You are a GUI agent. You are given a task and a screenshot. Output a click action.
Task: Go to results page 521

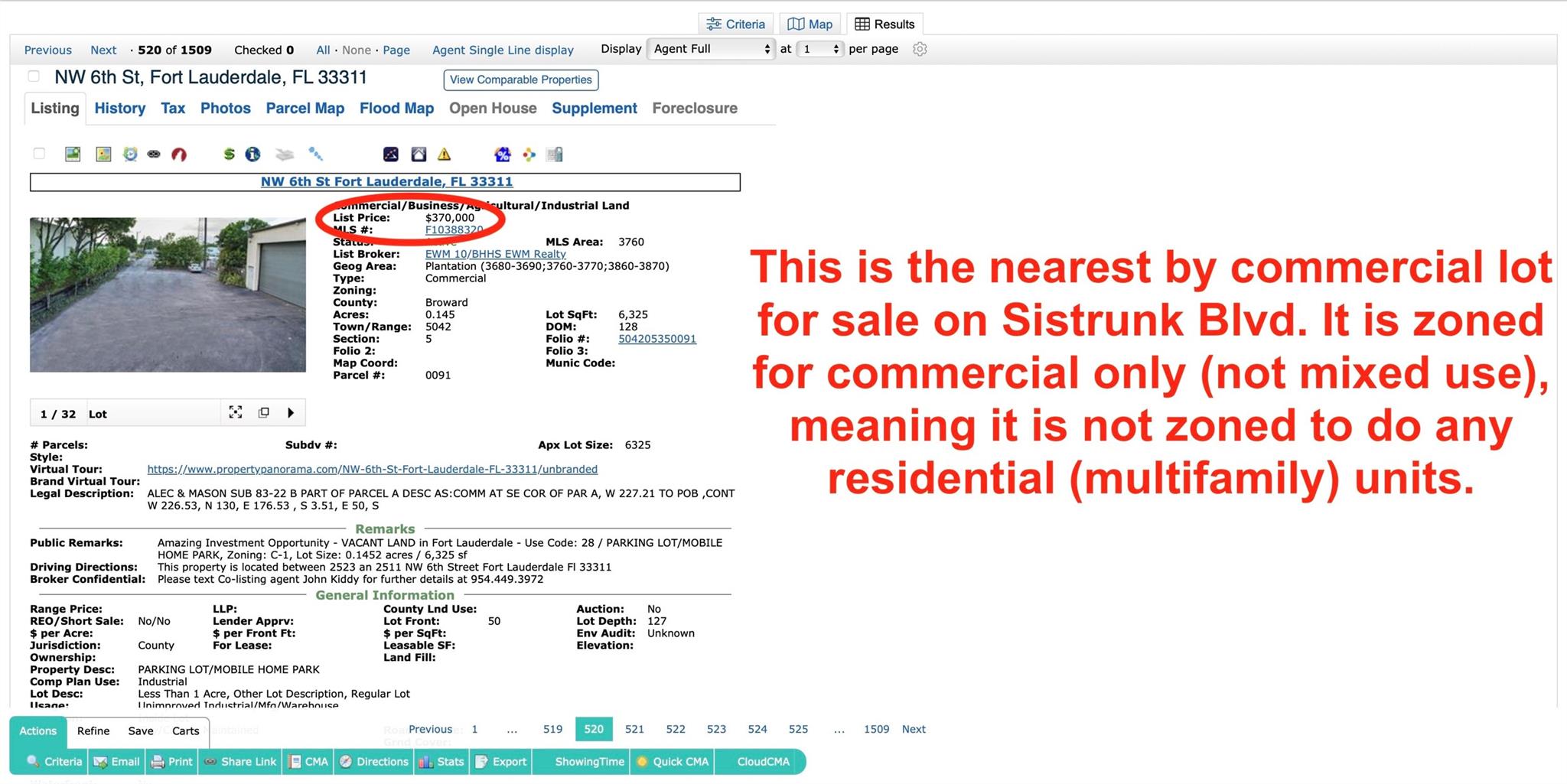(634, 729)
